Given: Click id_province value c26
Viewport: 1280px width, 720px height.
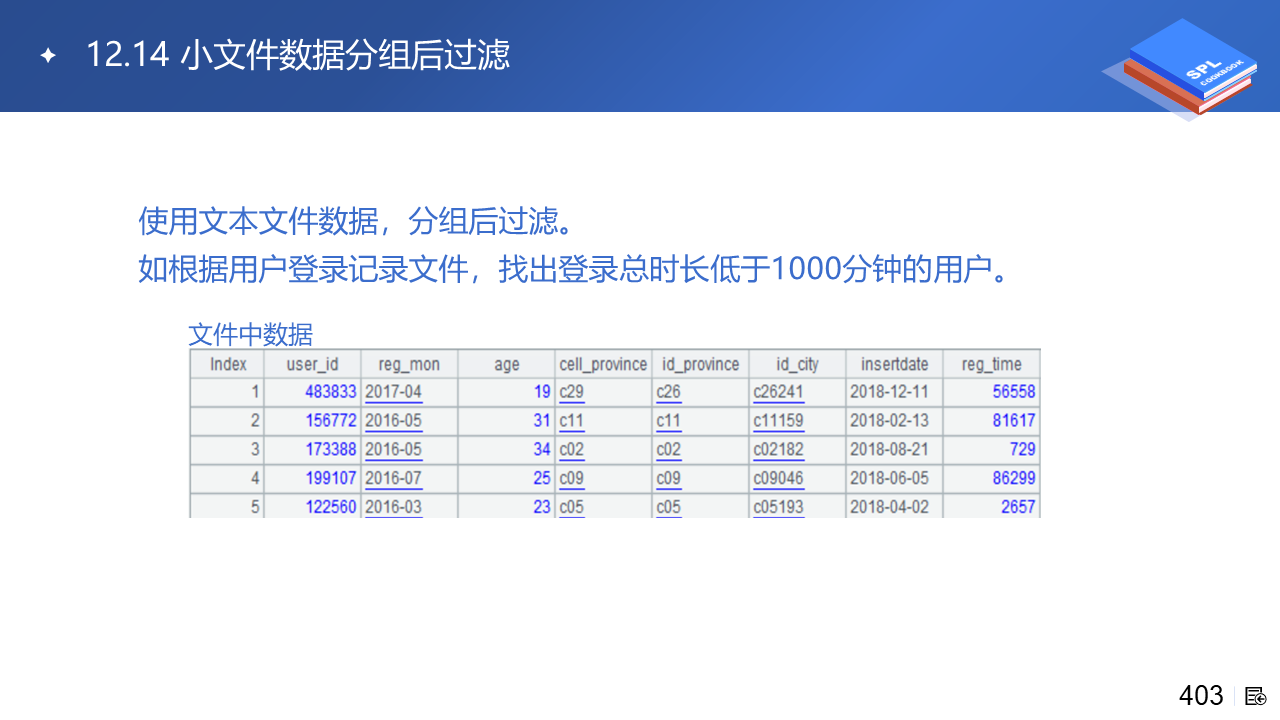Looking at the screenshot, I should click(x=700, y=392).
